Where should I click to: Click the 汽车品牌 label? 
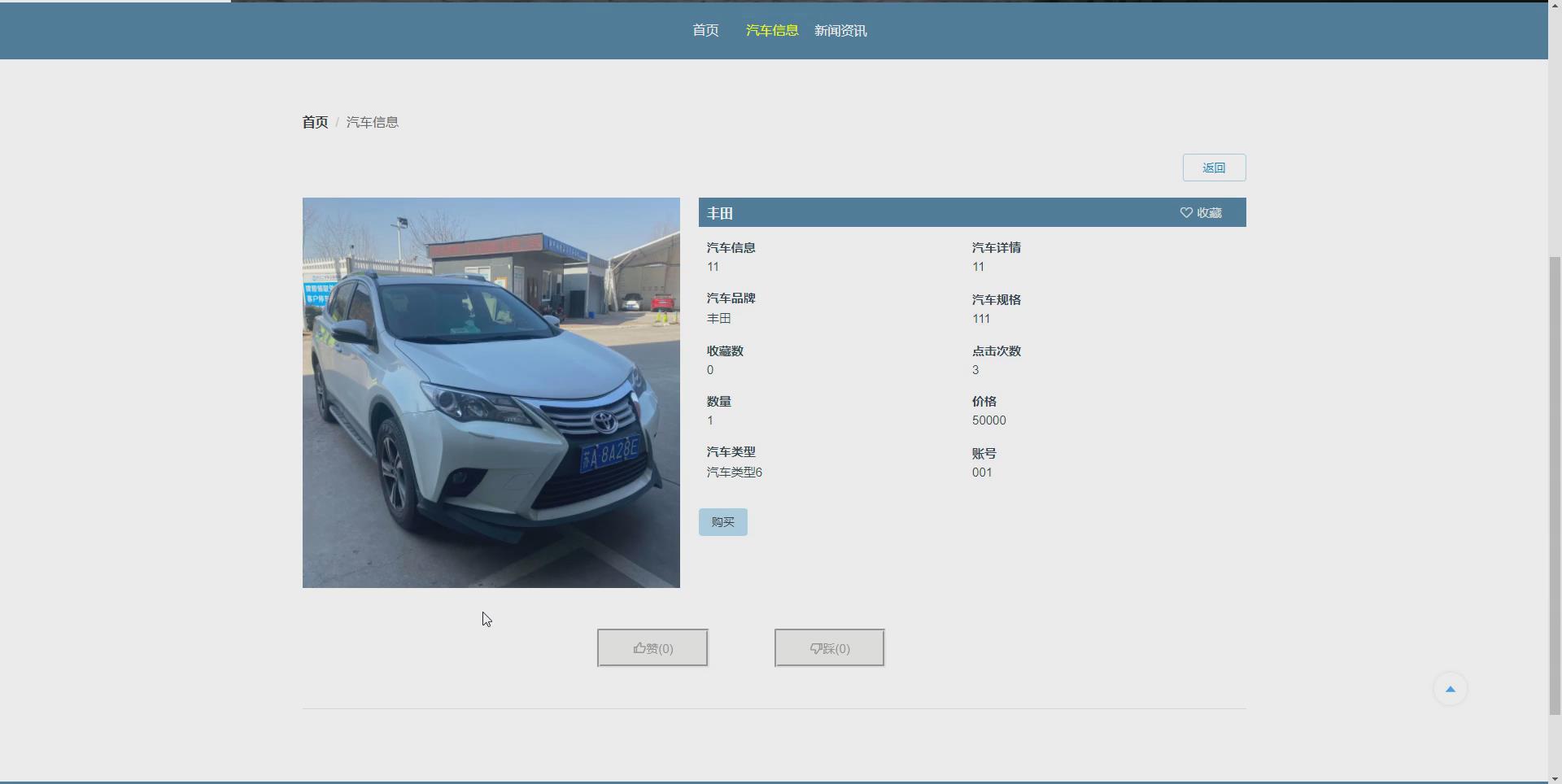[731, 298]
